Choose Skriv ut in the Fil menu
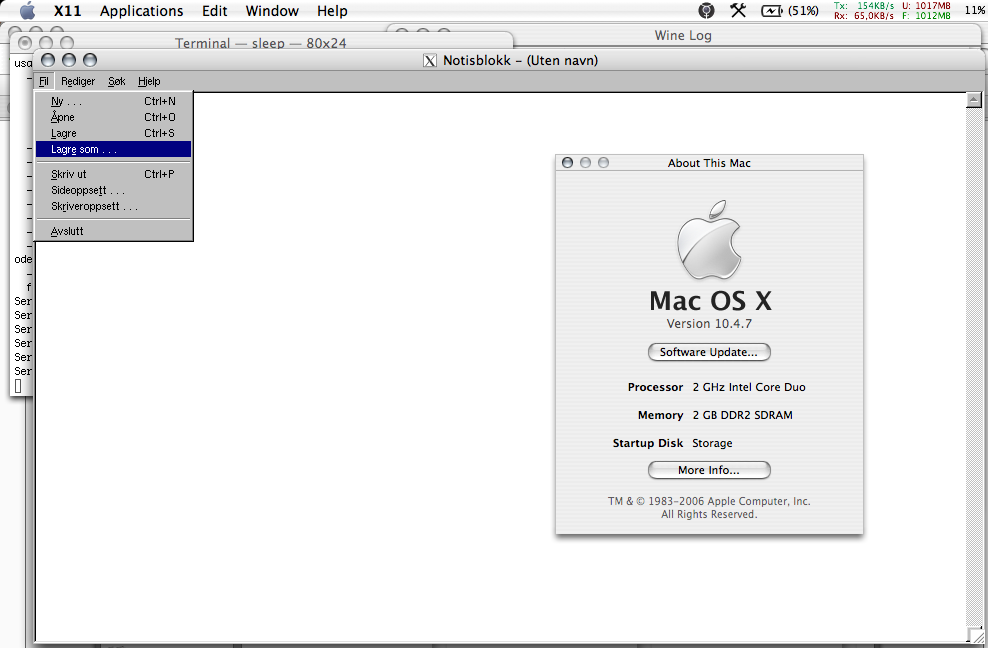The width and height of the screenshot is (988, 648). 113,174
